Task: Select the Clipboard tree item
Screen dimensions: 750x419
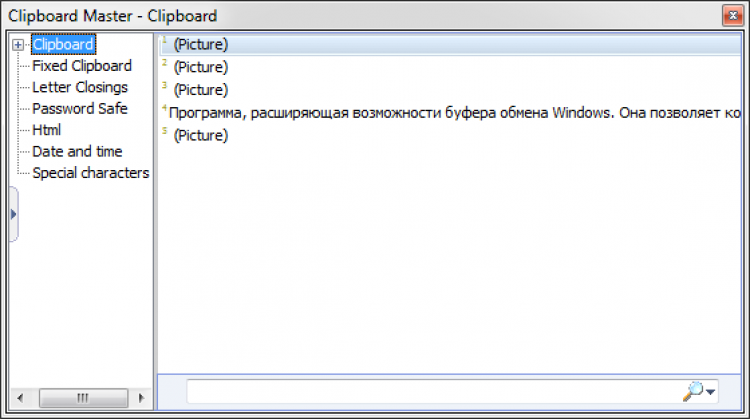Action: [x=63, y=44]
